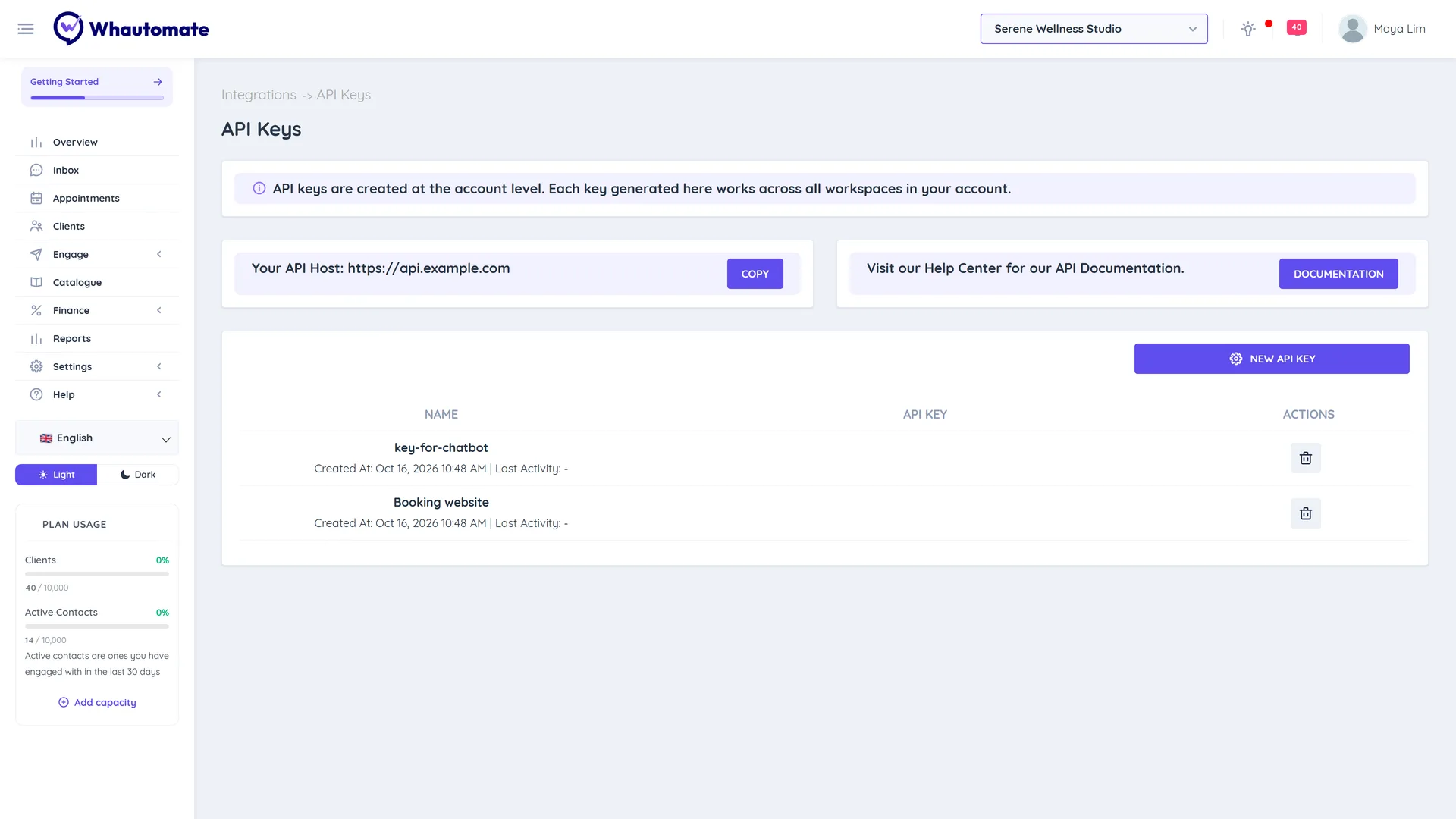
Task: Click the Active Contacts usage bar
Action: pyautogui.click(x=97, y=626)
